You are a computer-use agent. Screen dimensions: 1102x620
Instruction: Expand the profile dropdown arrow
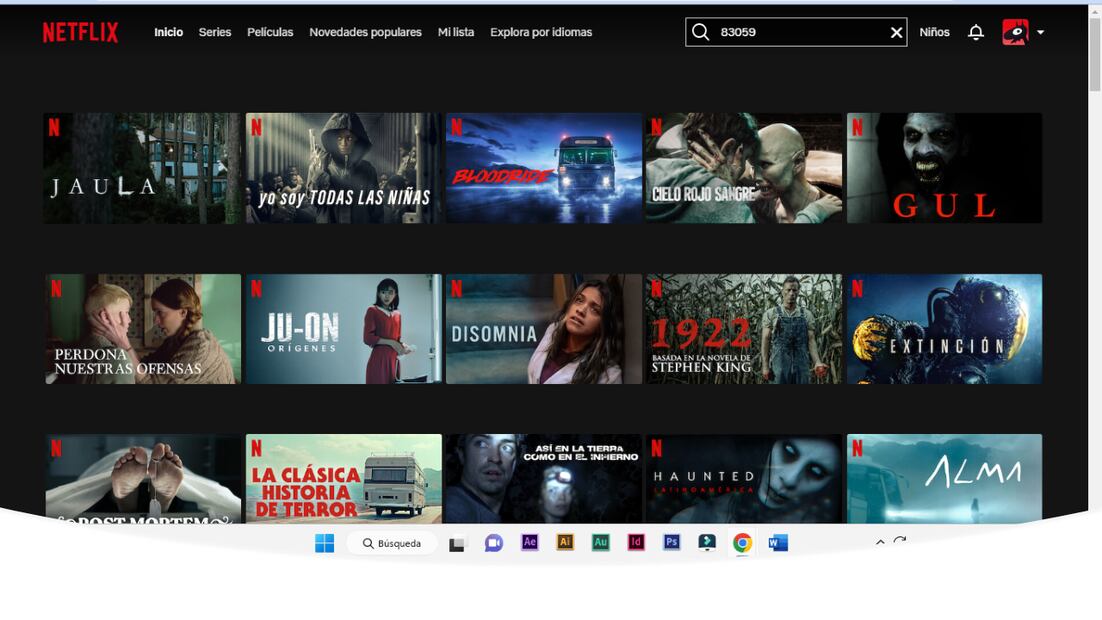1041,32
